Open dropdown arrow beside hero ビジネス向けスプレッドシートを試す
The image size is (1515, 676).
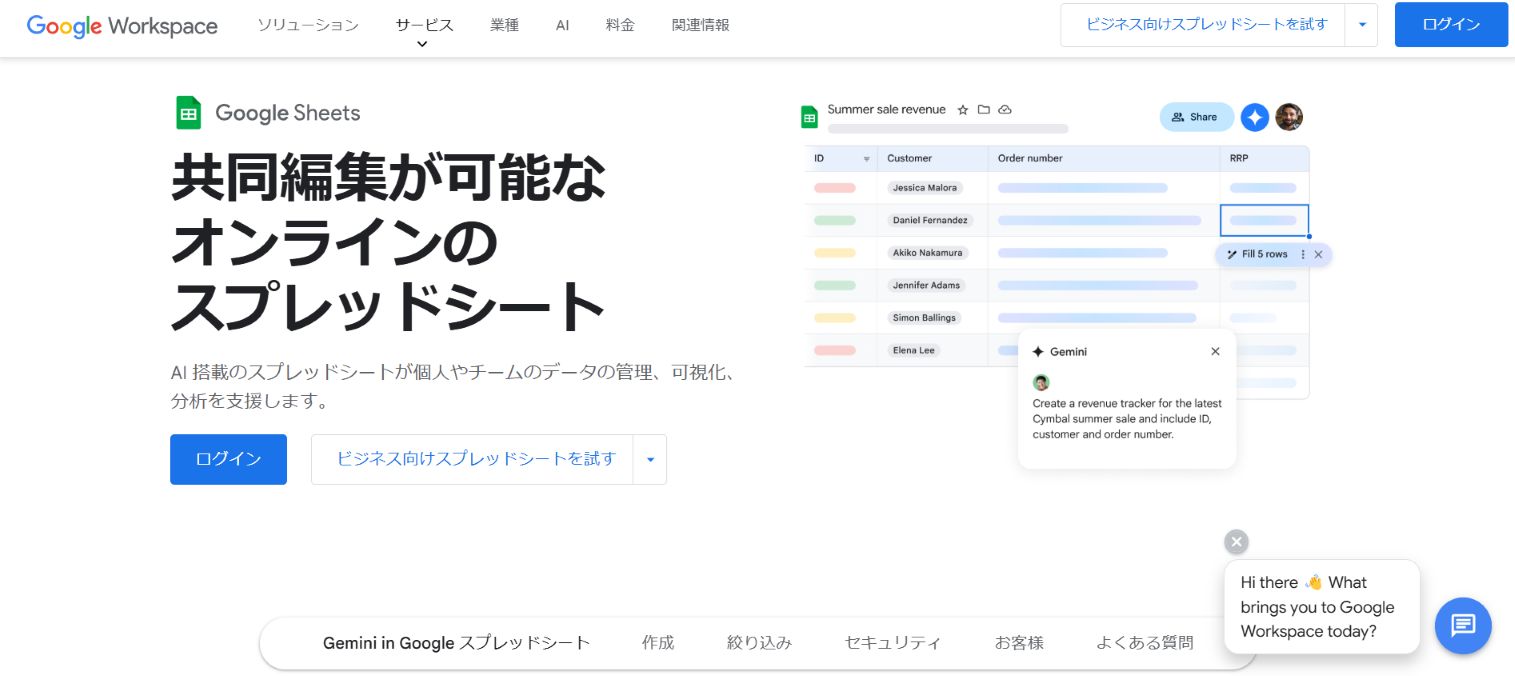(650, 460)
